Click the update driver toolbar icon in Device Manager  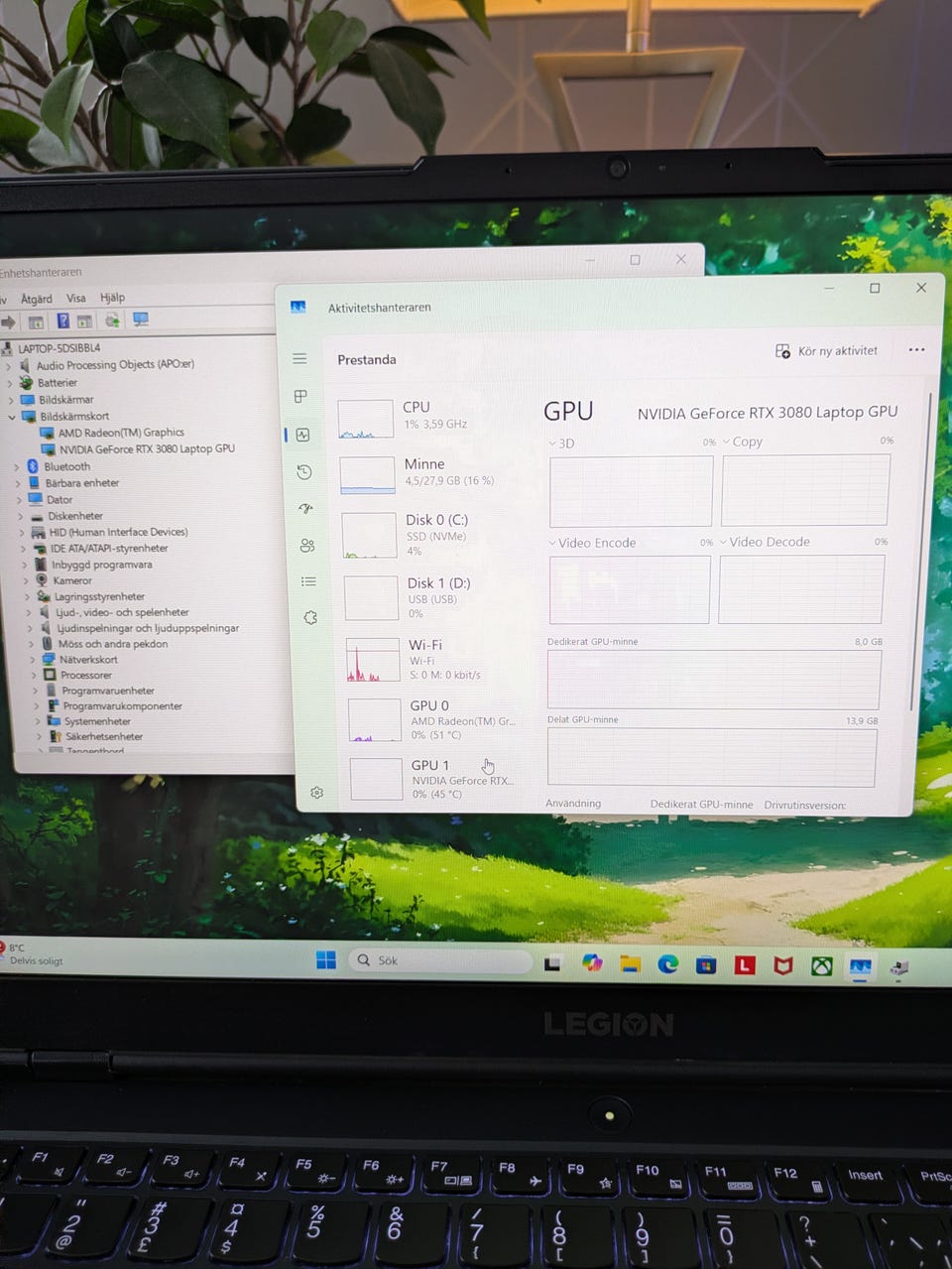112,319
